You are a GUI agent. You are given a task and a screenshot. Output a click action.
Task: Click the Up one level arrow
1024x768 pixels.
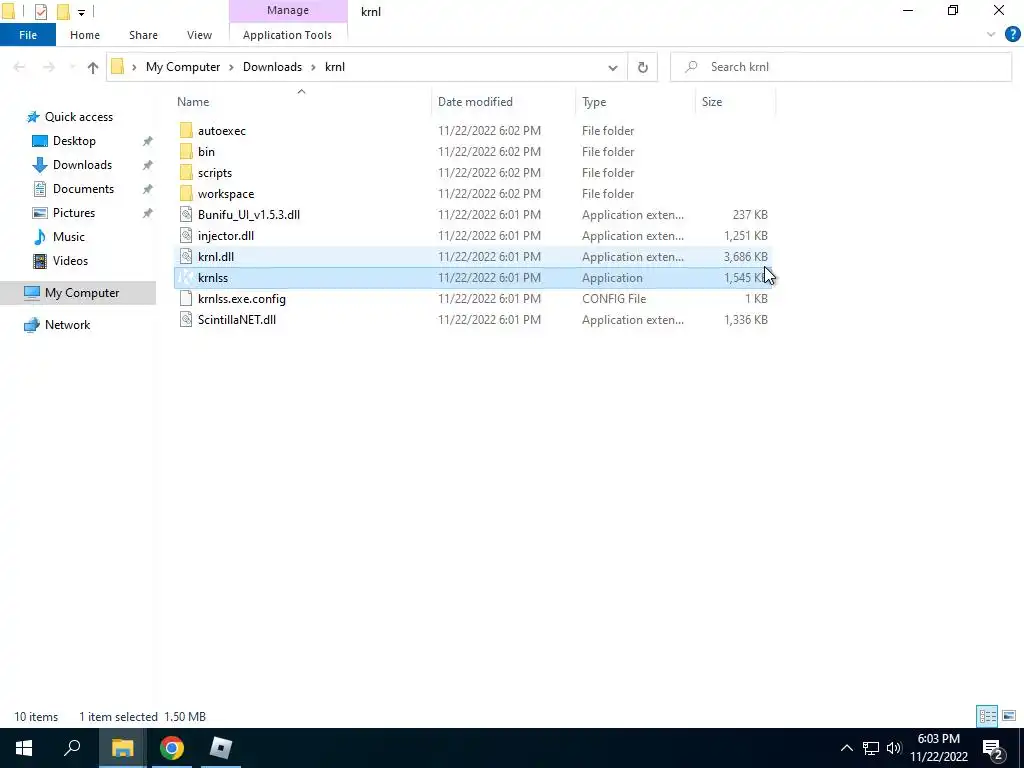coord(93,67)
